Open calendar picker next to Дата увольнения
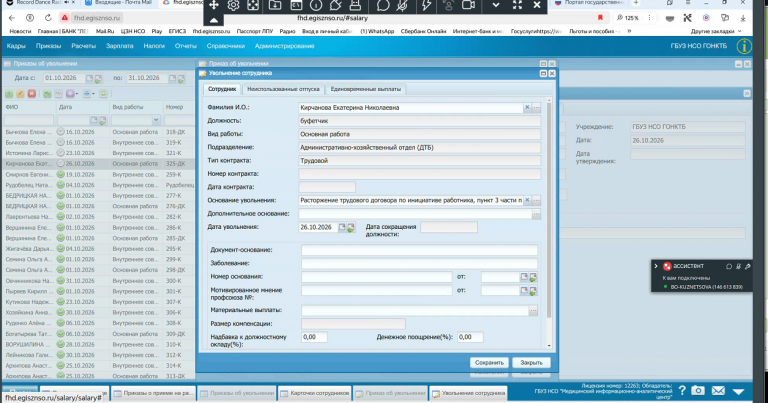 (342, 227)
